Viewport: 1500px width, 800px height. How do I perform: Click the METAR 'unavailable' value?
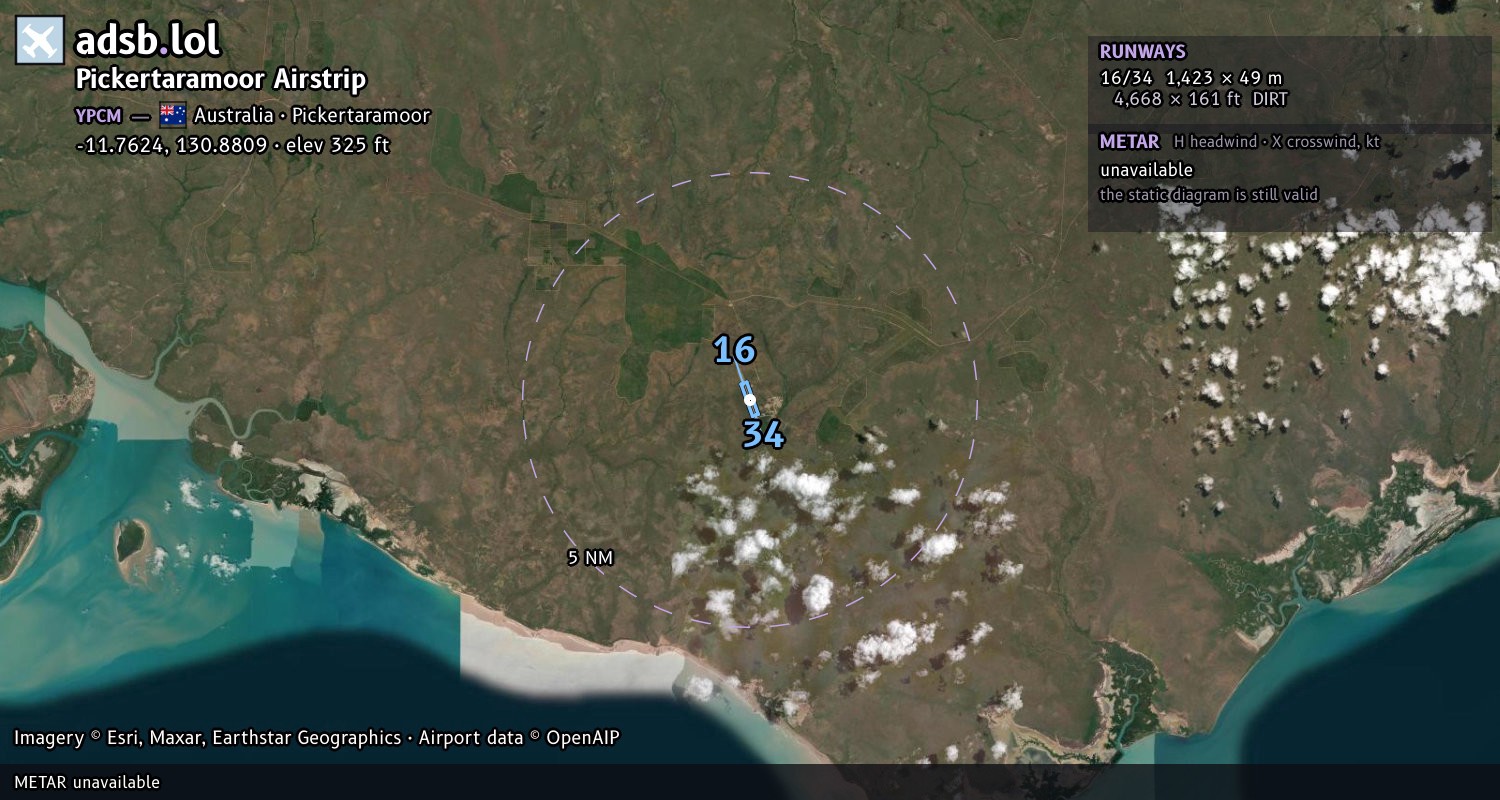coord(1146,170)
